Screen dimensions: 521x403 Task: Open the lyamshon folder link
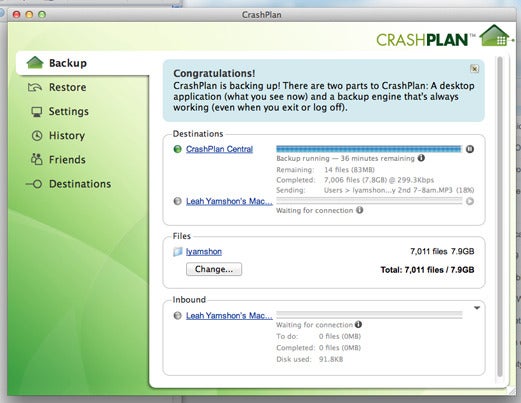(x=204, y=251)
